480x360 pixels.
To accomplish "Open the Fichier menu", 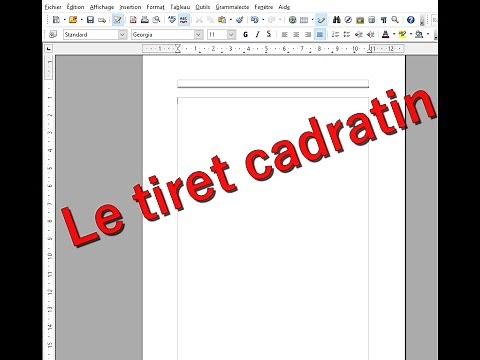I will point(53,7).
